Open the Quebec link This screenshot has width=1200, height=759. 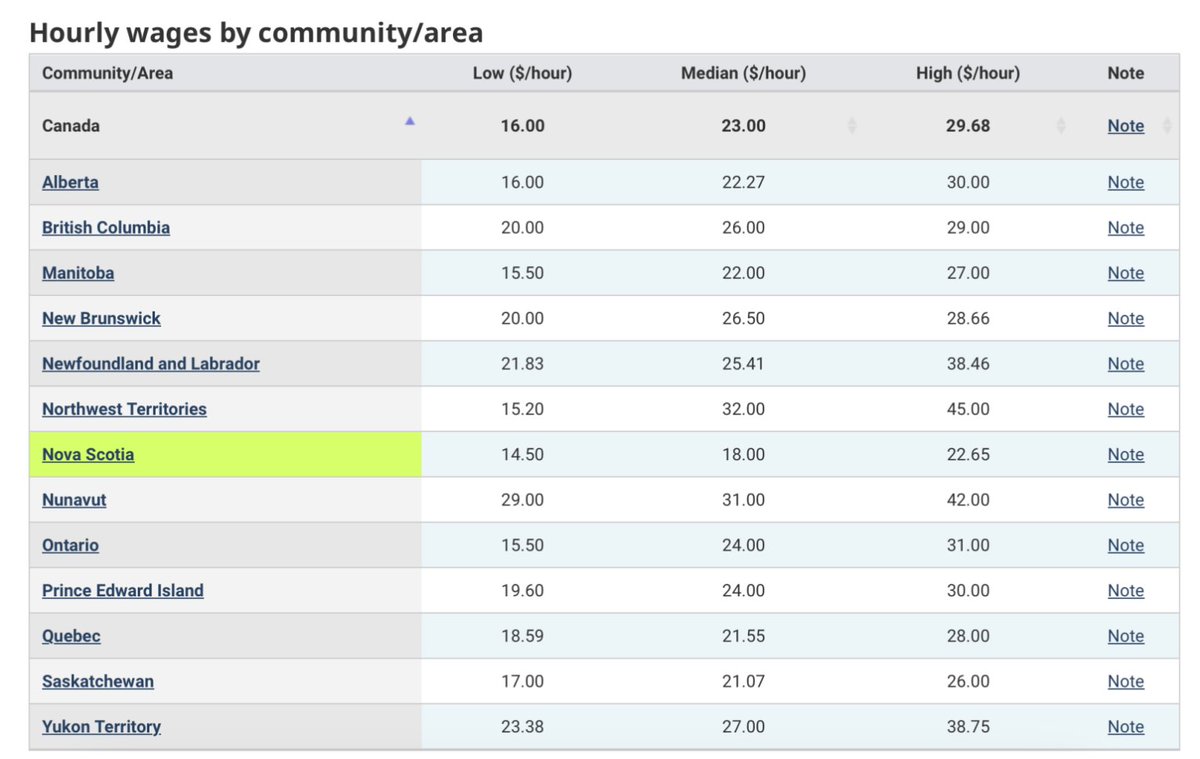(x=71, y=636)
